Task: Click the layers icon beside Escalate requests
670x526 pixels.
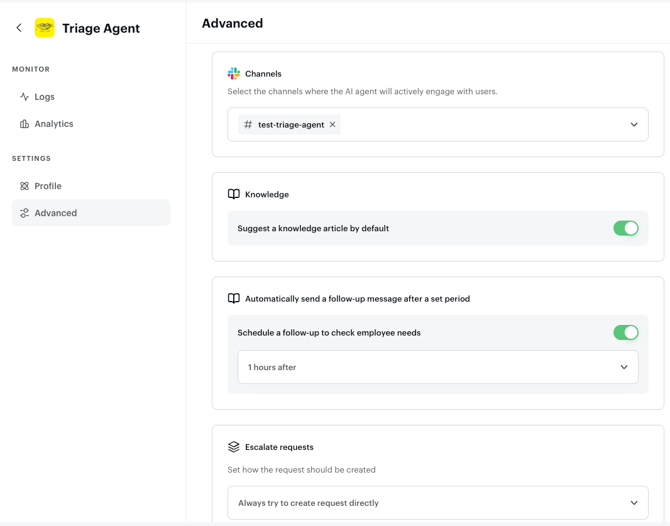Action: click(233, 447)
